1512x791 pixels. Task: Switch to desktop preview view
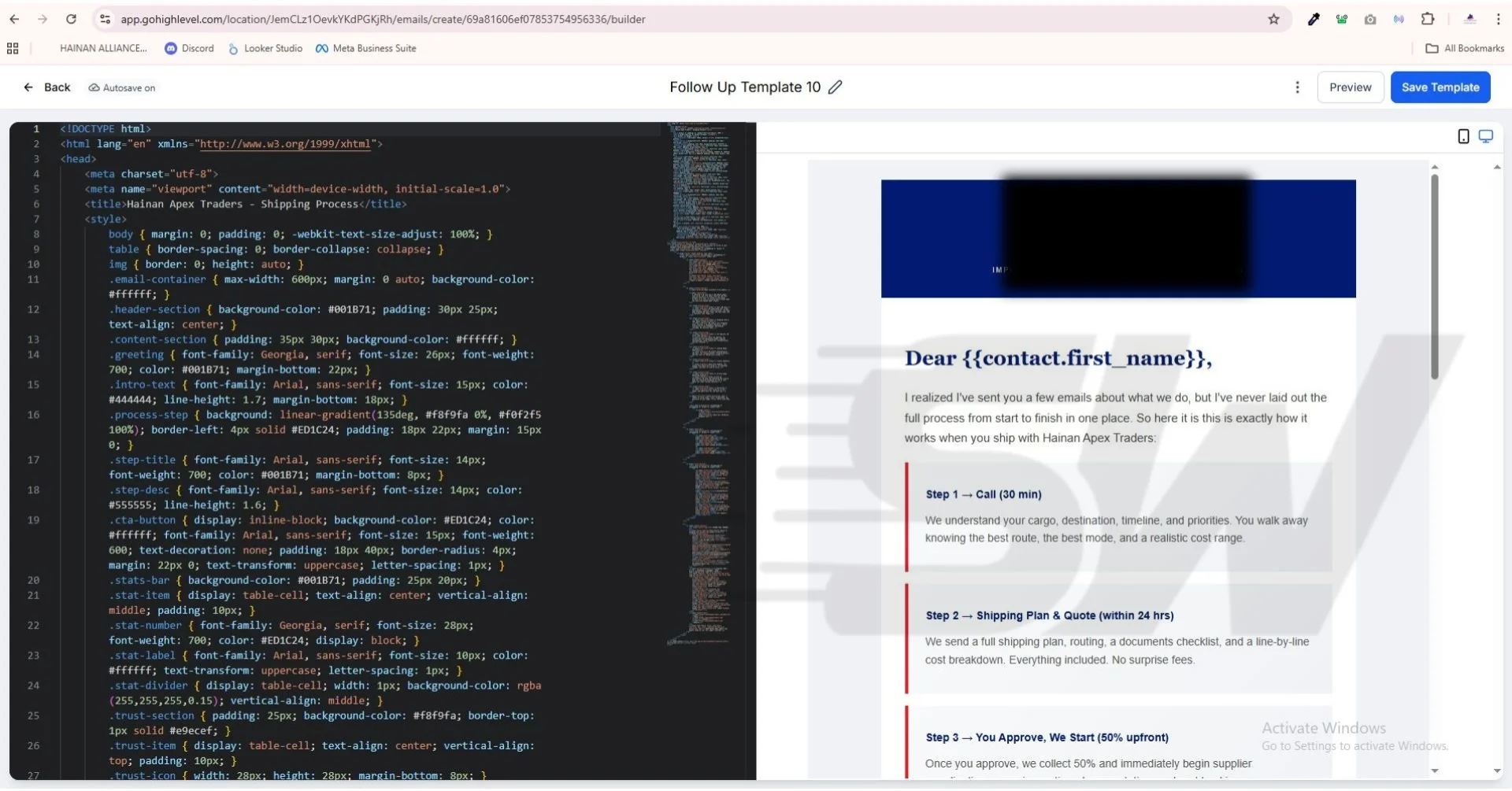tap(1486, 137)
